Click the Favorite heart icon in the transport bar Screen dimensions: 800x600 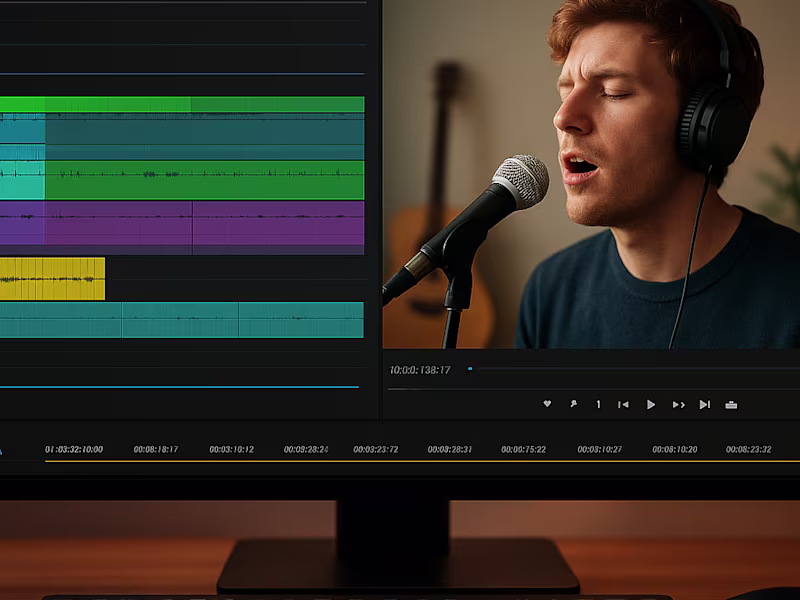click(548, 404)
